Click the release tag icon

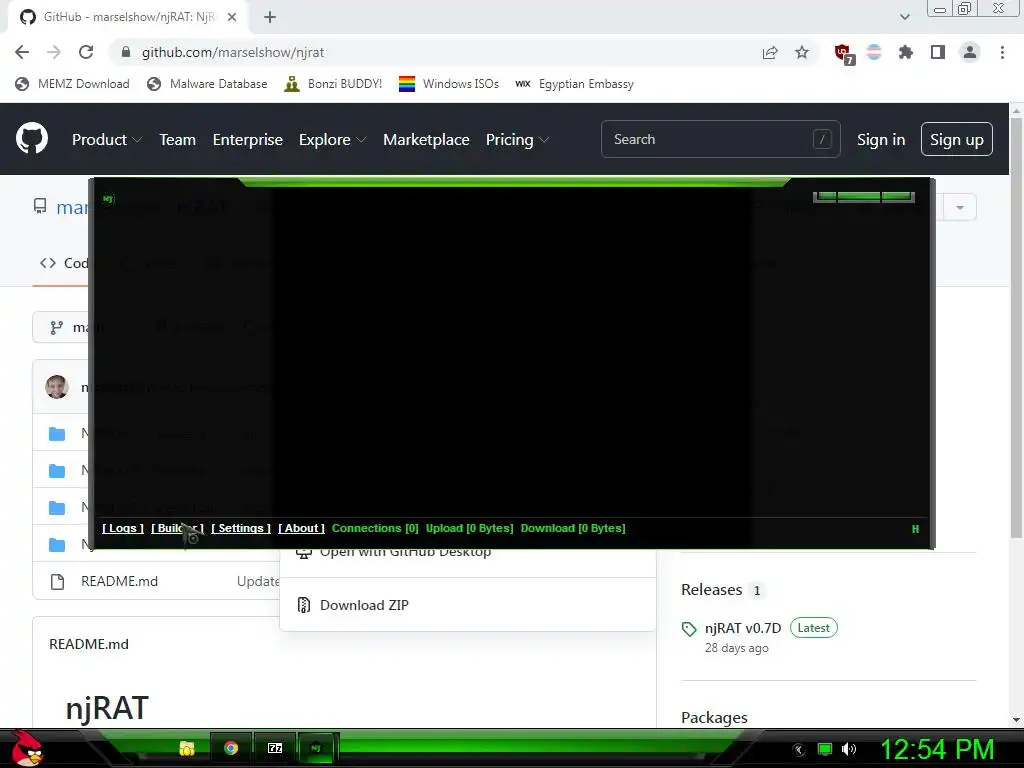click(x=689, y=630)
